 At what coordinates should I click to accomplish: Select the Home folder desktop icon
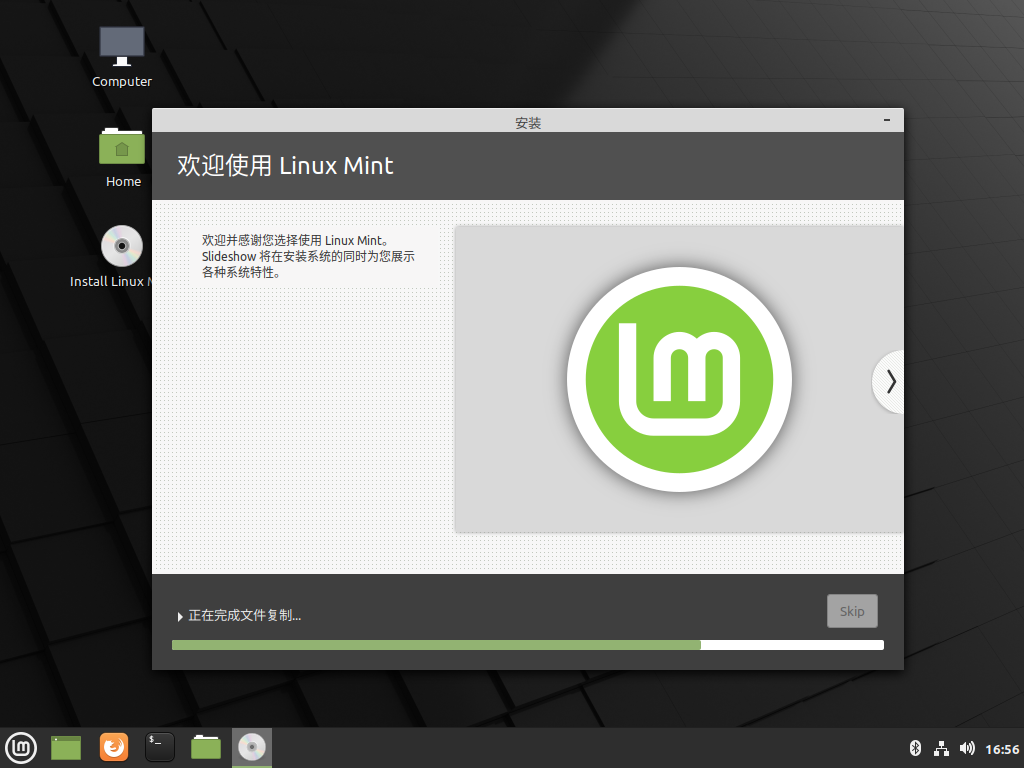tap(122, 158)
